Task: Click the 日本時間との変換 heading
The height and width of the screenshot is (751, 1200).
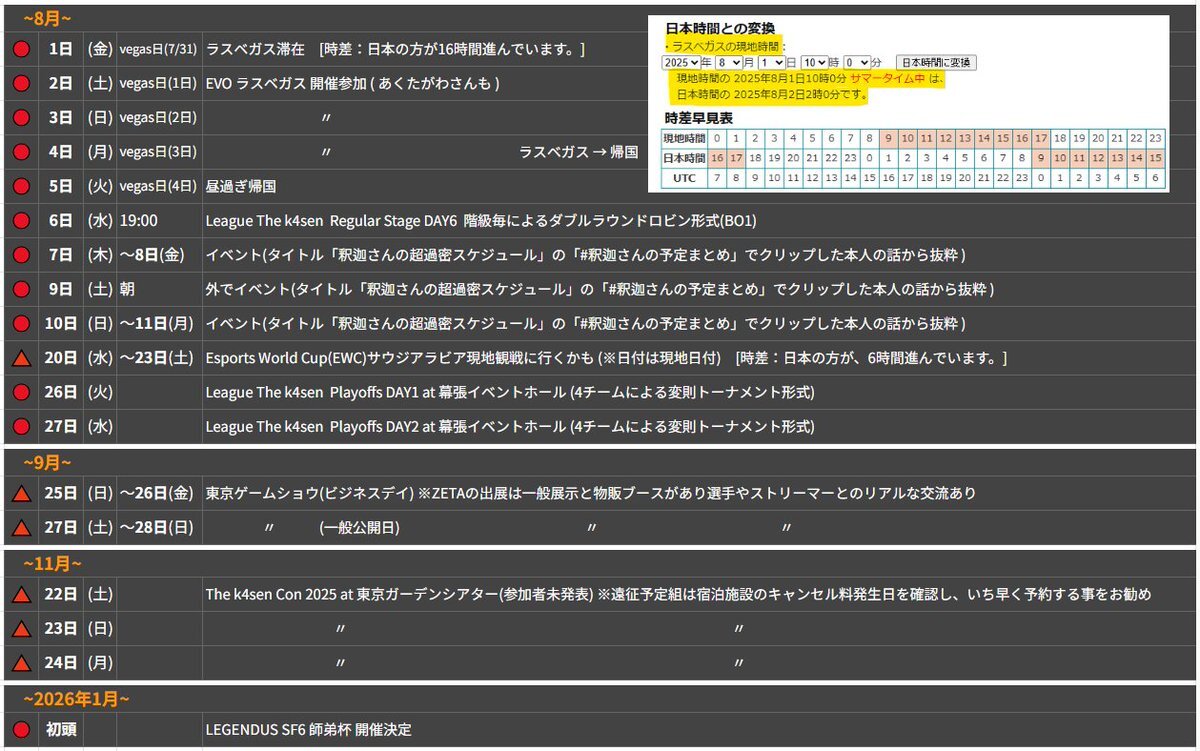Action: pos(720,29)
